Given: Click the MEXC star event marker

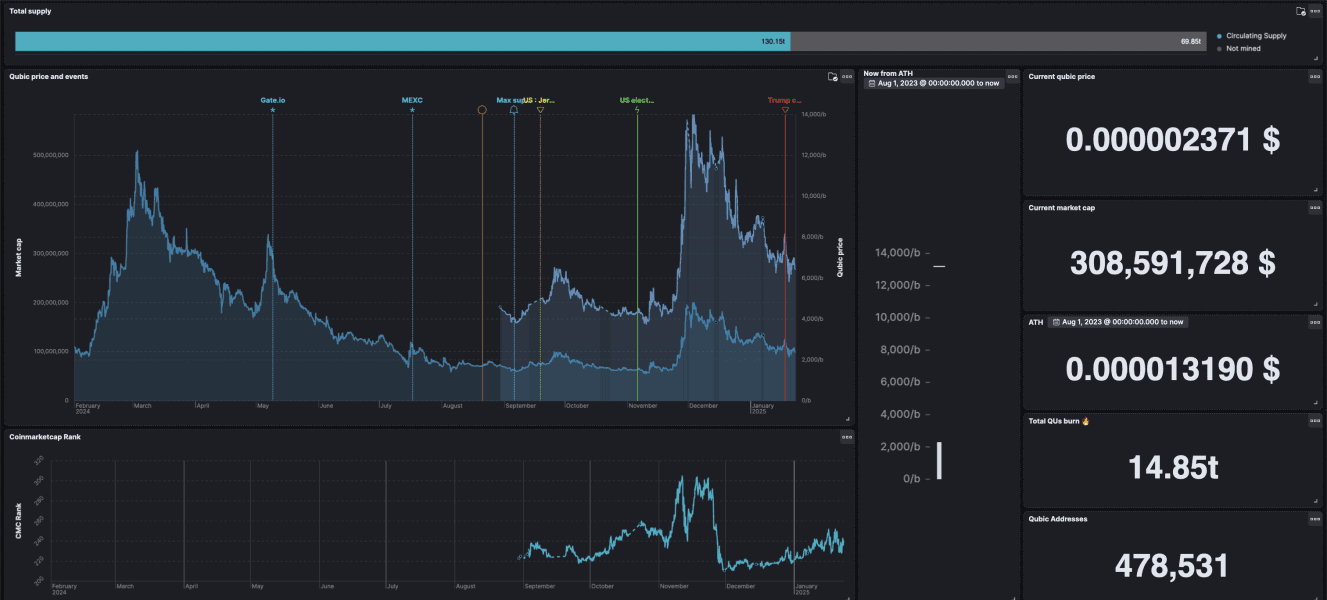Looking at the screenshot, I should [x=413, y=110].
